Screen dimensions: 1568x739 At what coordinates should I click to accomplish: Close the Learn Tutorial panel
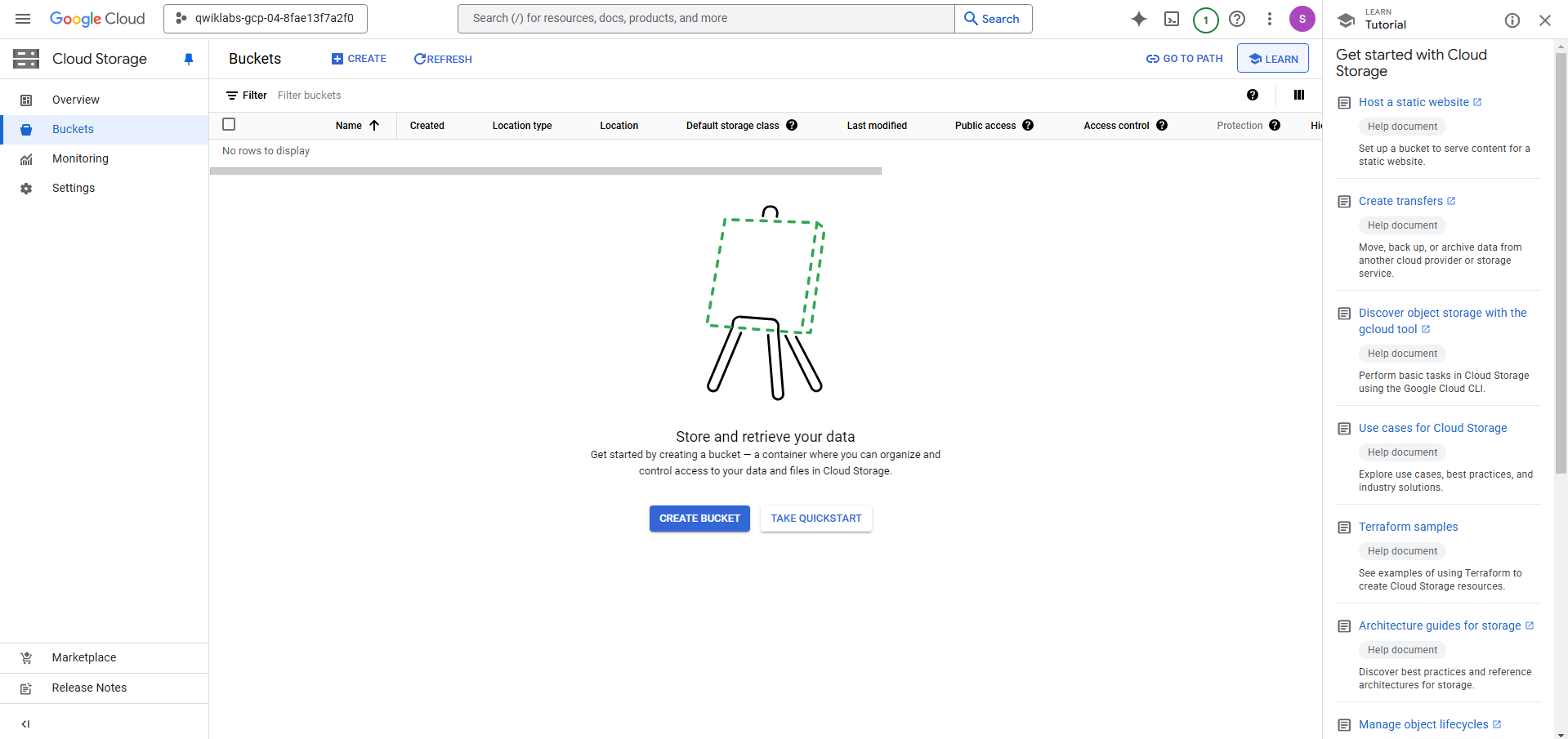(1544, 20)
